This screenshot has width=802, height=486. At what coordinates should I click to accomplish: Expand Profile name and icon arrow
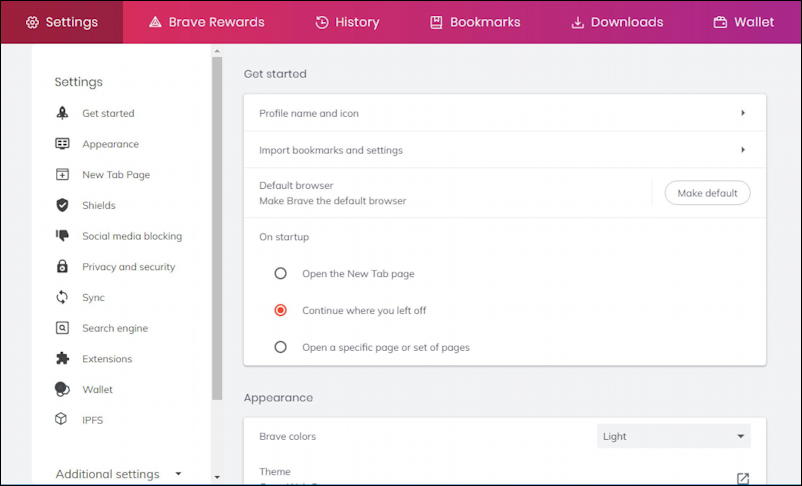tap(743, 113)
